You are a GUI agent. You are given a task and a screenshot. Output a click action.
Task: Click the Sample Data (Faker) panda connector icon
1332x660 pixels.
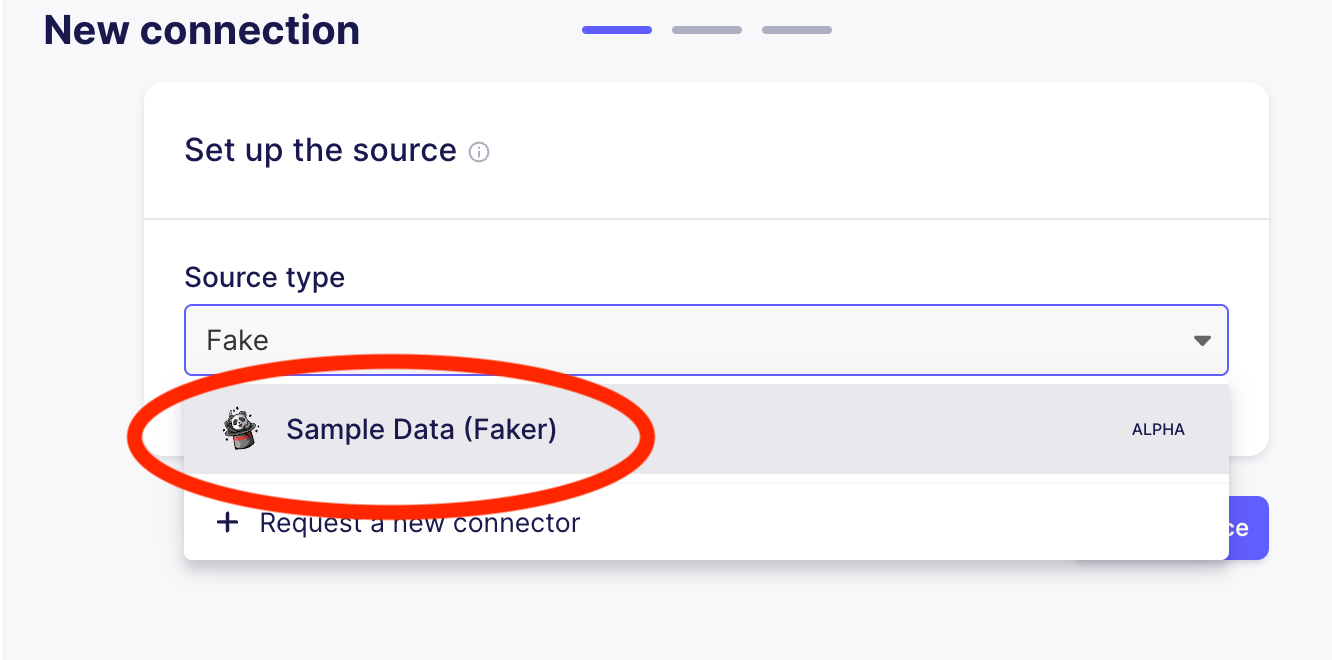(x=240, y=429)
